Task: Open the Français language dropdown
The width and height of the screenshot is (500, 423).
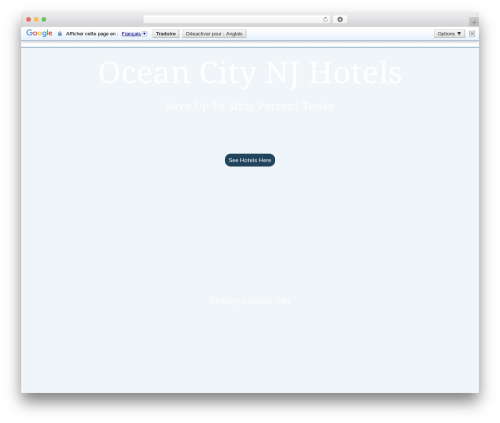Action: 134,34
